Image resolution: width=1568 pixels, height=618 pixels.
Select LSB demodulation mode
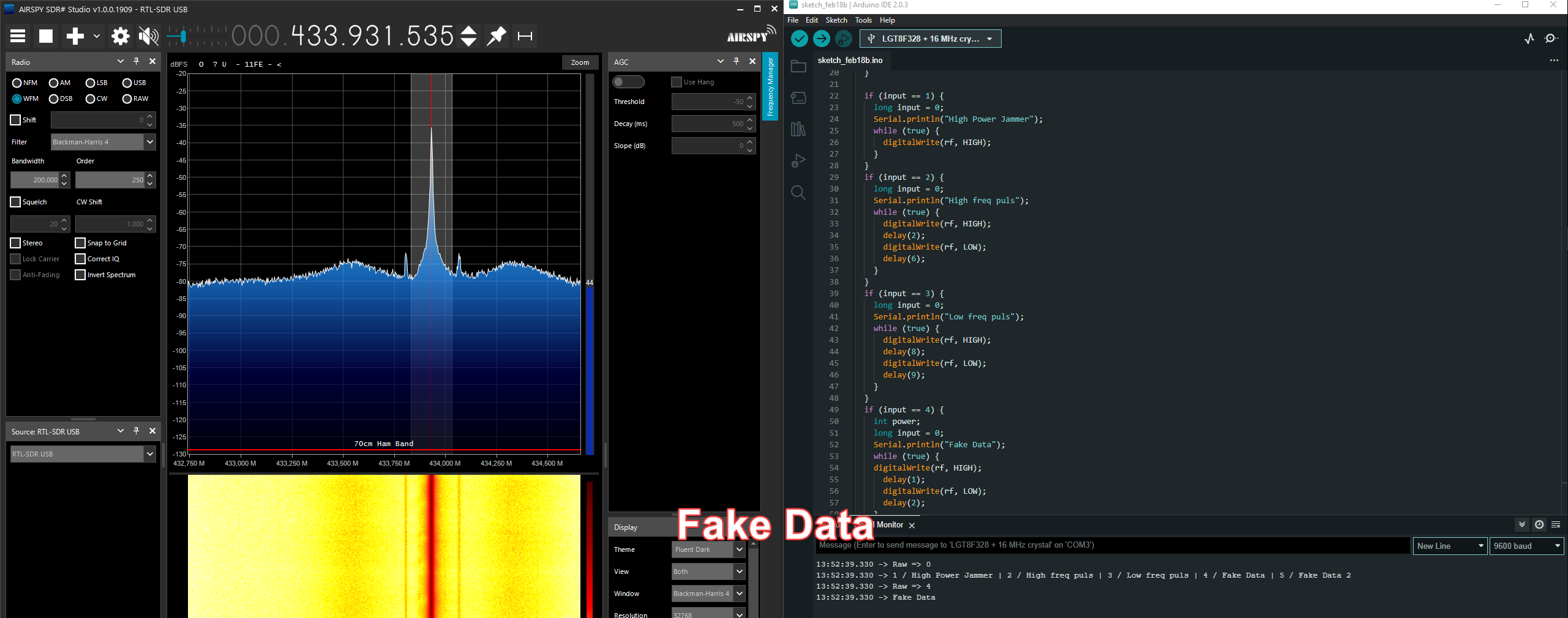click(97, 83)
